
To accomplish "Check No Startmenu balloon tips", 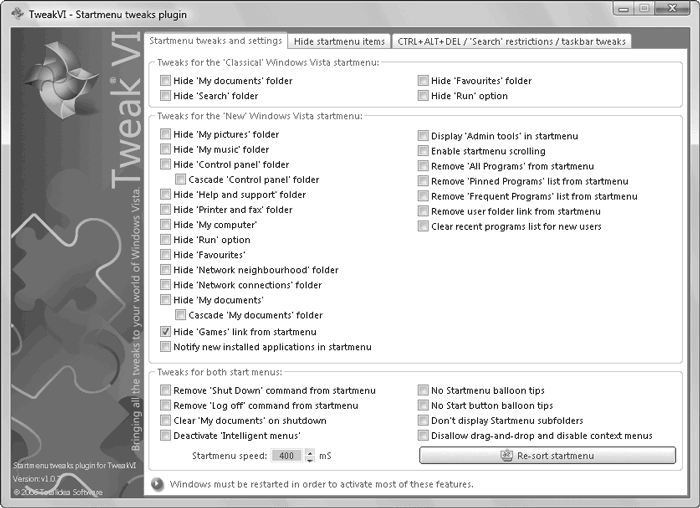I will [x=423, y=391].
